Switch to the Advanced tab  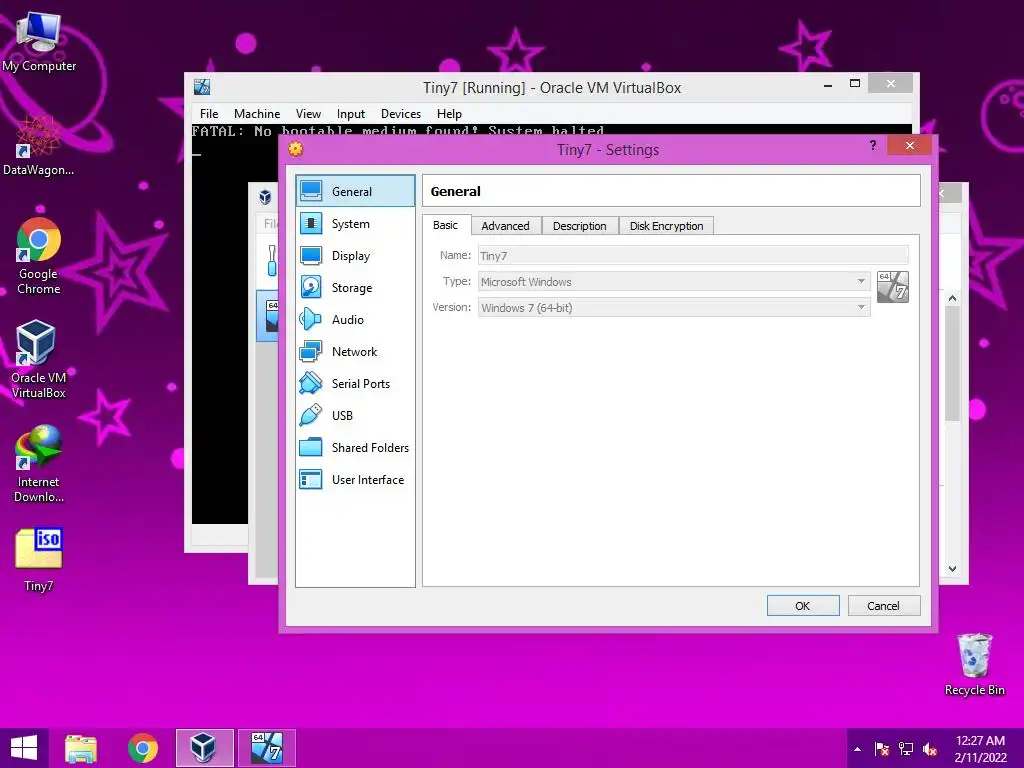(x=505, y=226)
